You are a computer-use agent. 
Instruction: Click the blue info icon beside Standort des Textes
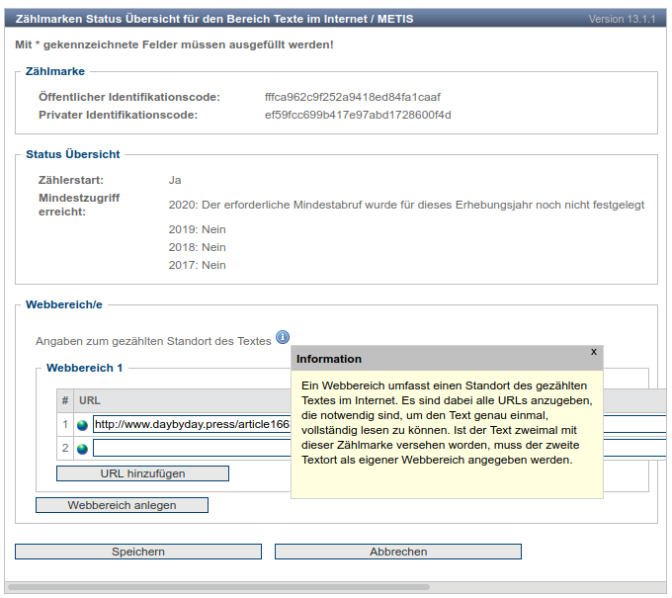282,337
